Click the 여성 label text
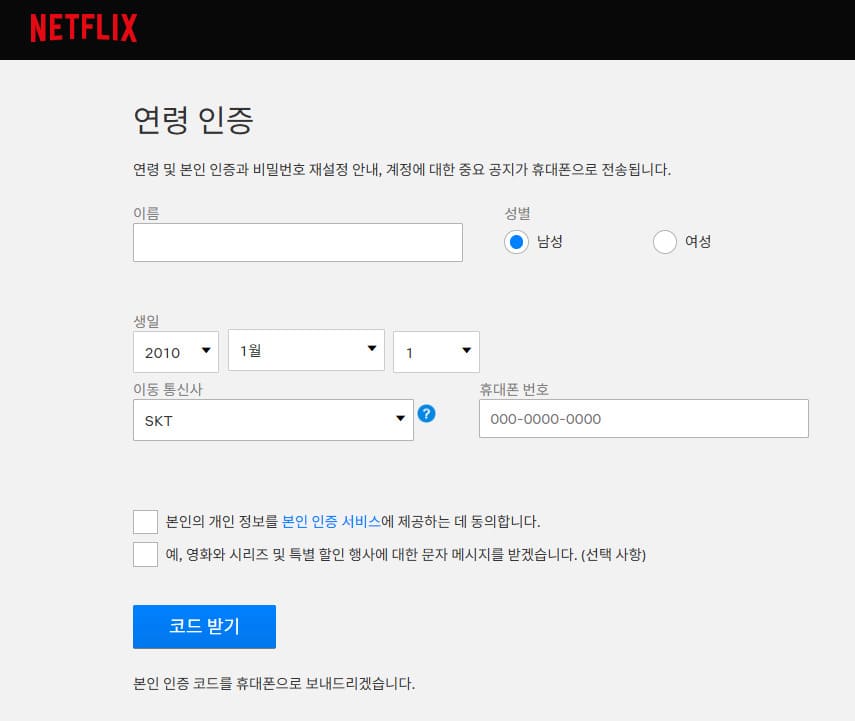This screenshot has height=721, width=855. (697, 242)
